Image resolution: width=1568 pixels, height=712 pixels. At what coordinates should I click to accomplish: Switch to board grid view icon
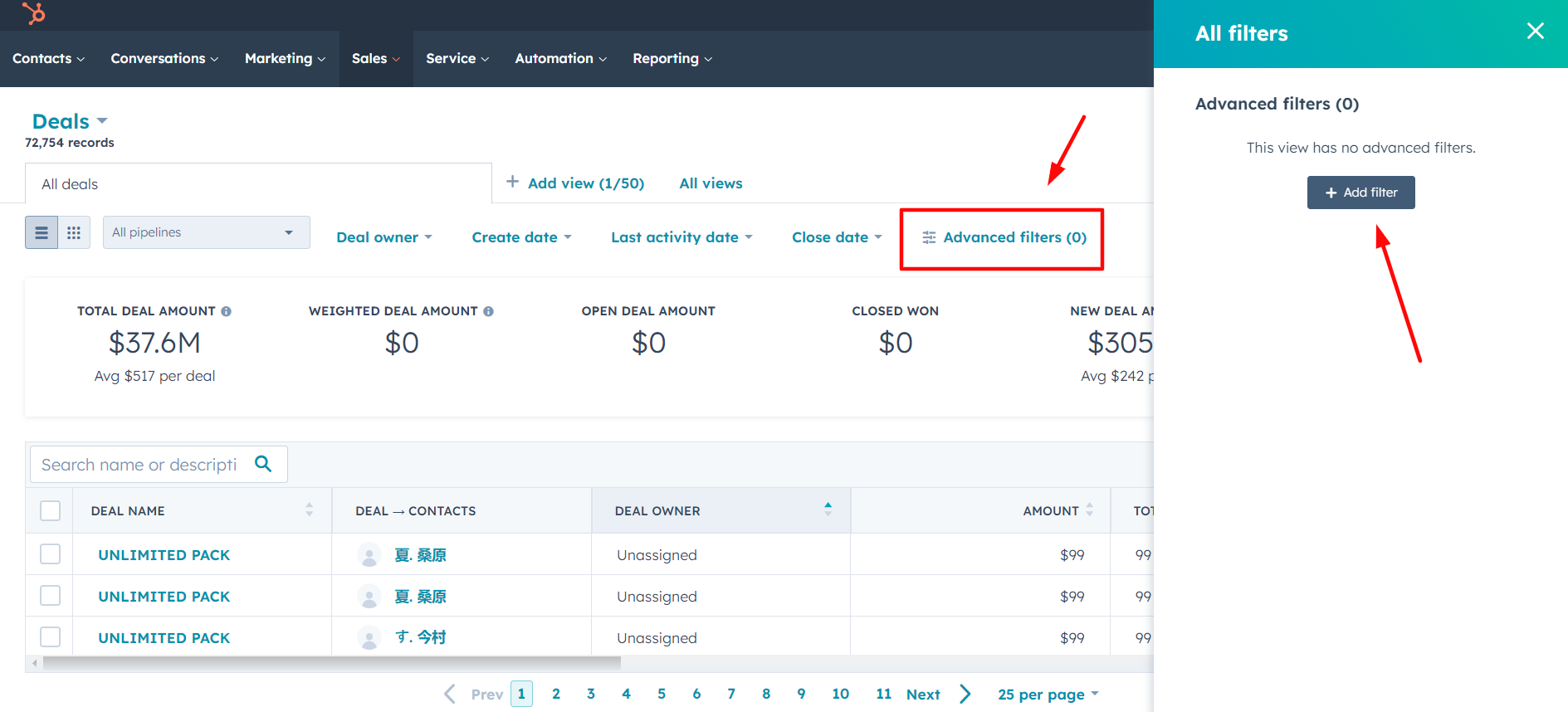(74, 233)
